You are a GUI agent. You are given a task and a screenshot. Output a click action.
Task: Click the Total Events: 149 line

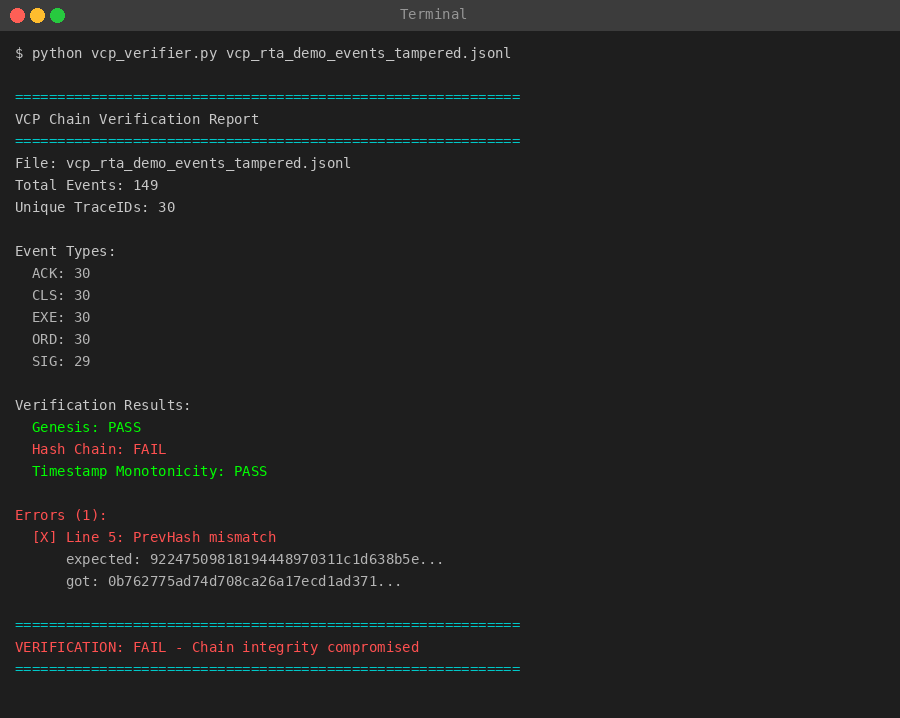(87, 185)
